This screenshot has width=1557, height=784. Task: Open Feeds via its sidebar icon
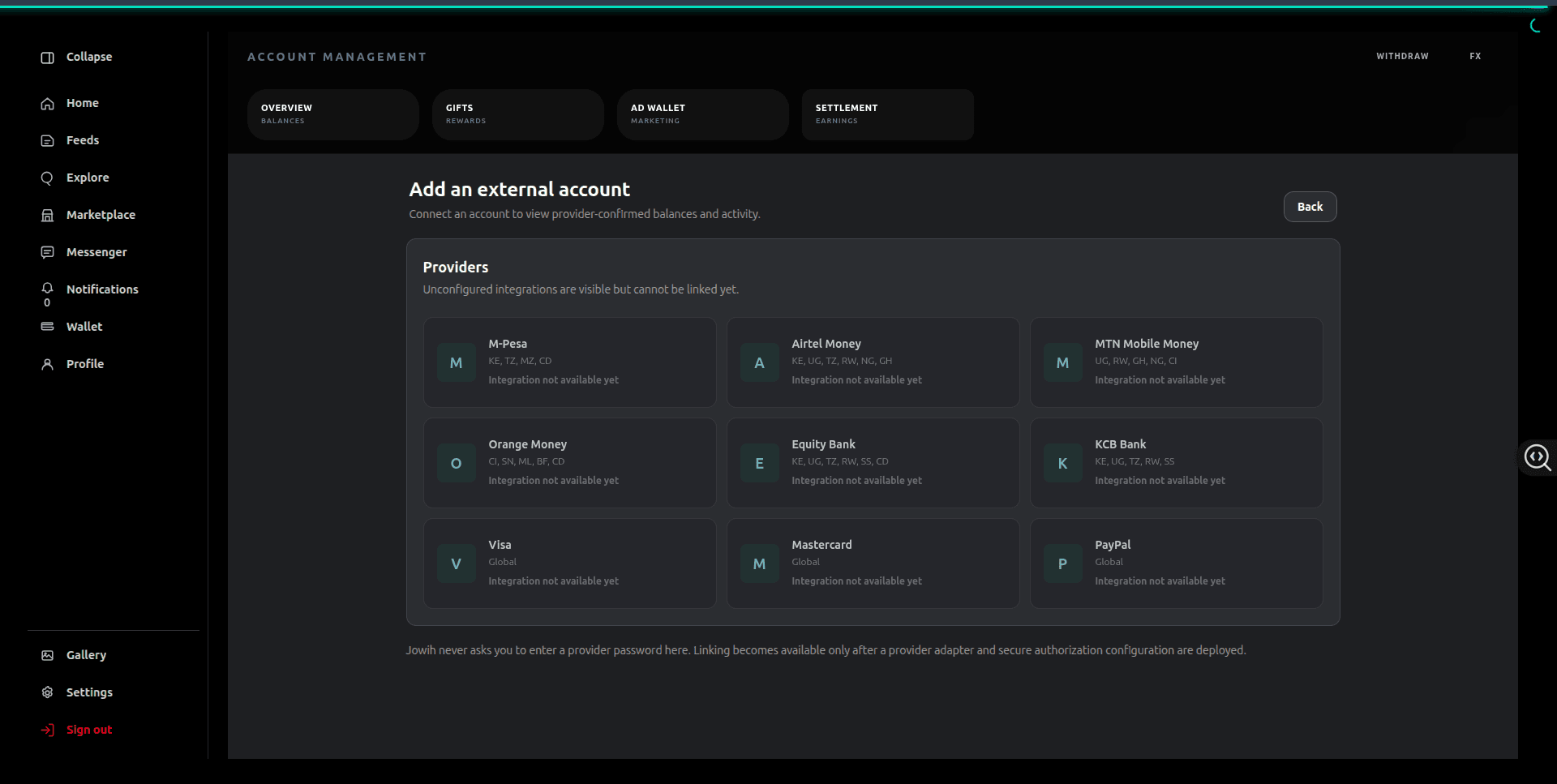[48, 141]
